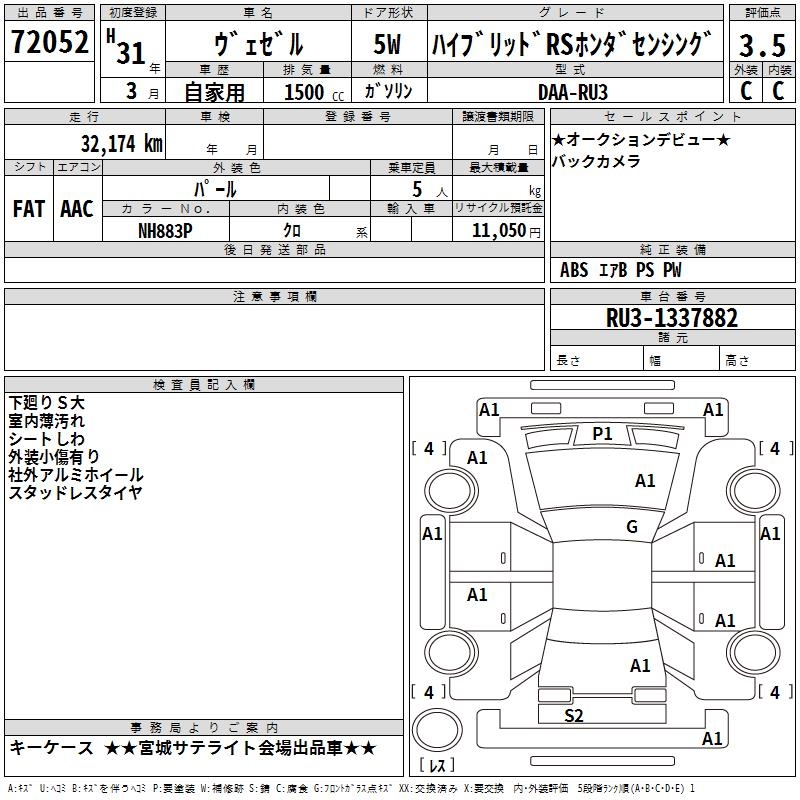Screen dimensions: 800x800
Task: Select the C grade under 外装
Action: pyautogui.click(x=746, y=91)
